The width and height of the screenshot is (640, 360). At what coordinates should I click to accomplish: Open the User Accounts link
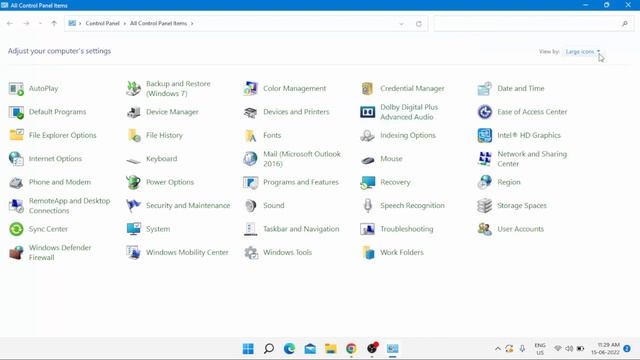click(520, 229)
